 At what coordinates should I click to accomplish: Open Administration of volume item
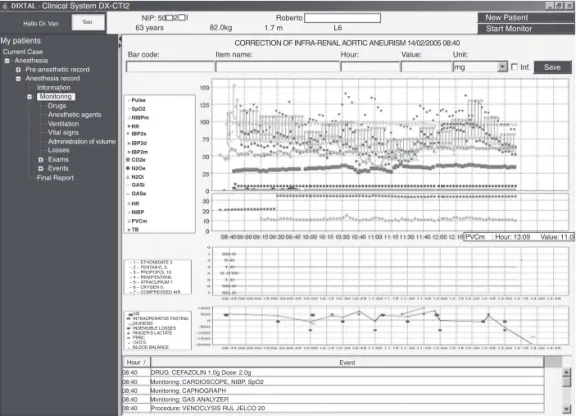pos(82,141)
